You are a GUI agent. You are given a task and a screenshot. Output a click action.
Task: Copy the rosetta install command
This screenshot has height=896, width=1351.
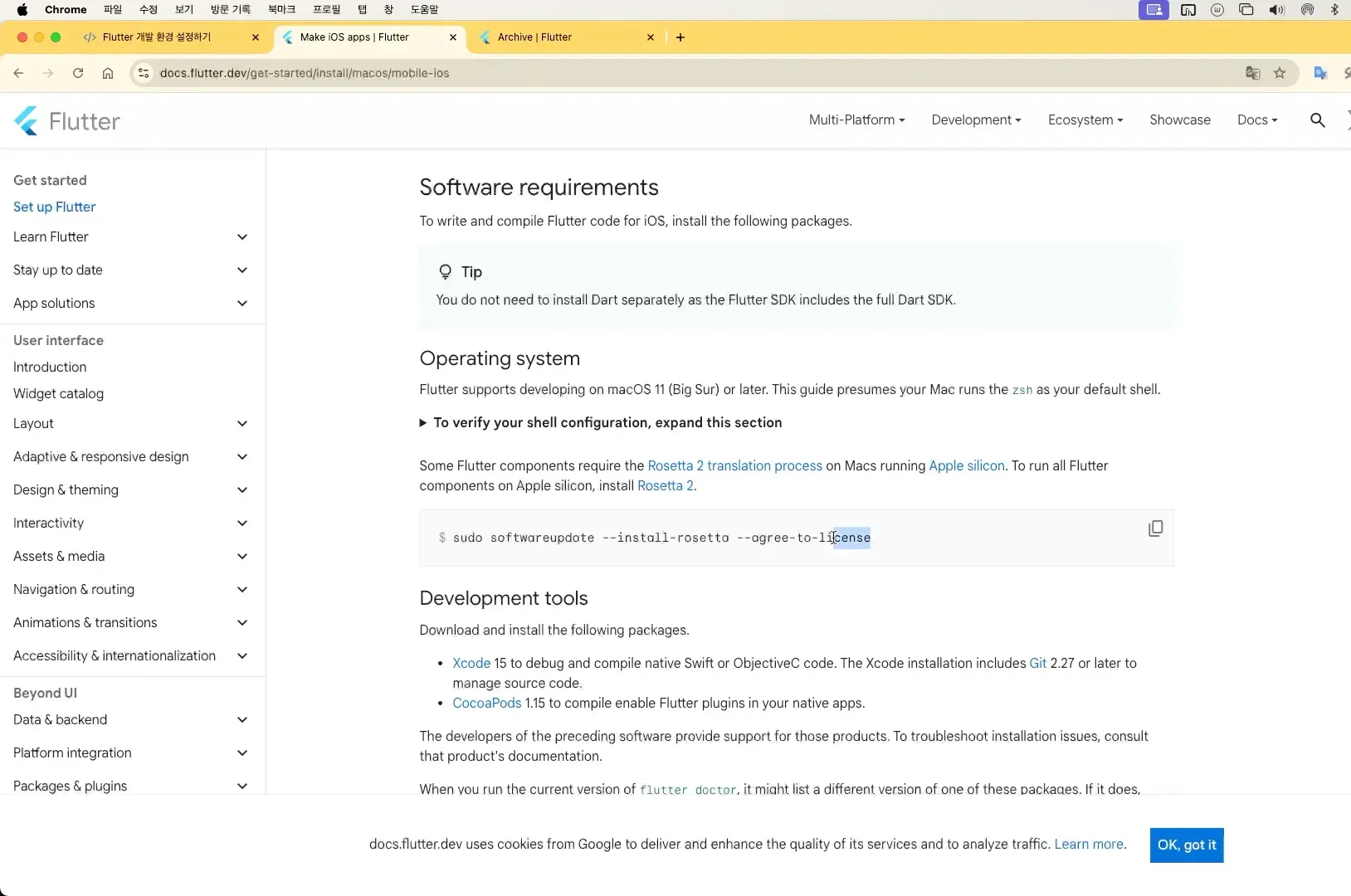(1155, 528)
